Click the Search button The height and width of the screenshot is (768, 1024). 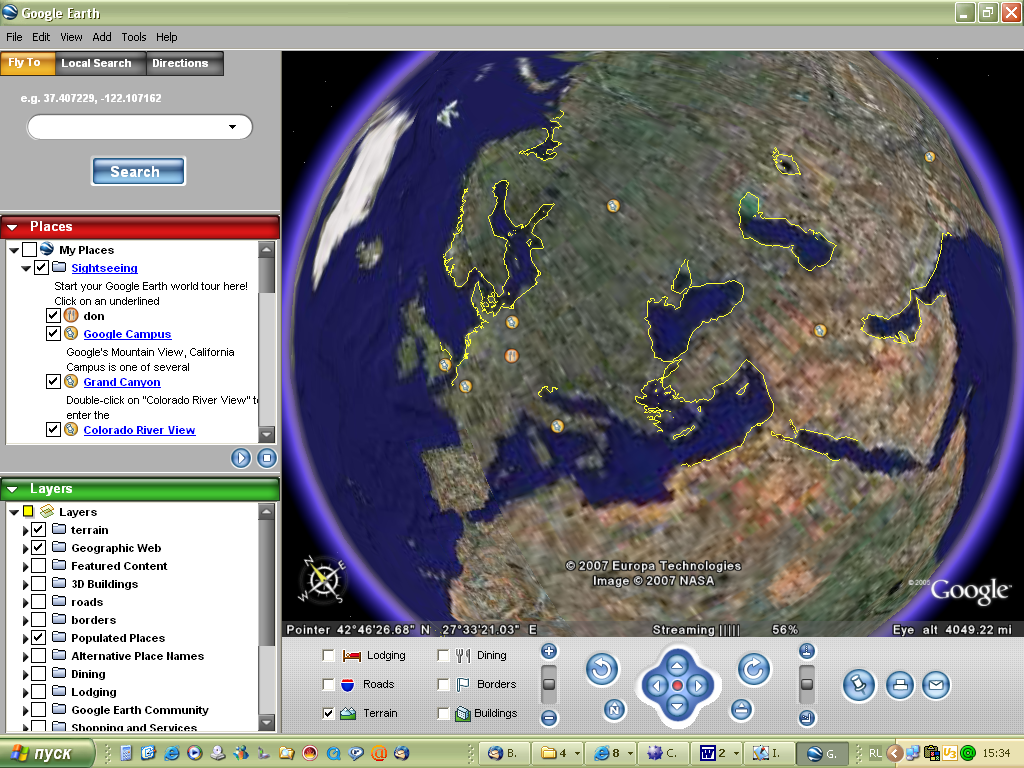click(138, 172)
